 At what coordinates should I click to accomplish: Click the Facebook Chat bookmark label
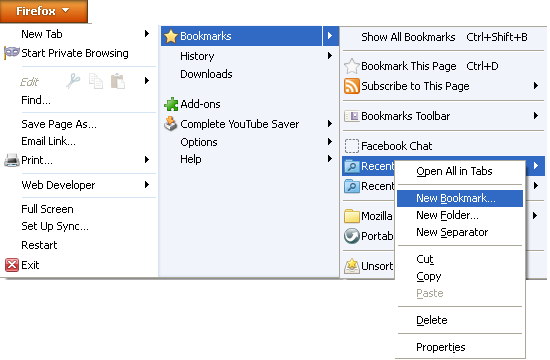point(397,146)
